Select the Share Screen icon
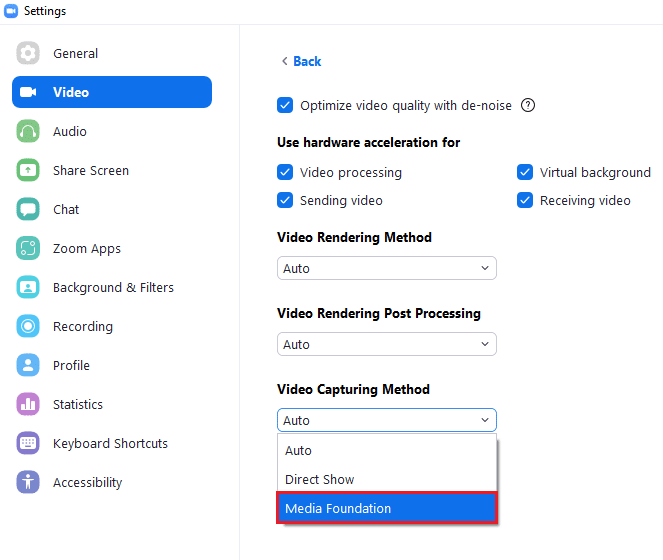663x560 pixels. tap(28, 170)
